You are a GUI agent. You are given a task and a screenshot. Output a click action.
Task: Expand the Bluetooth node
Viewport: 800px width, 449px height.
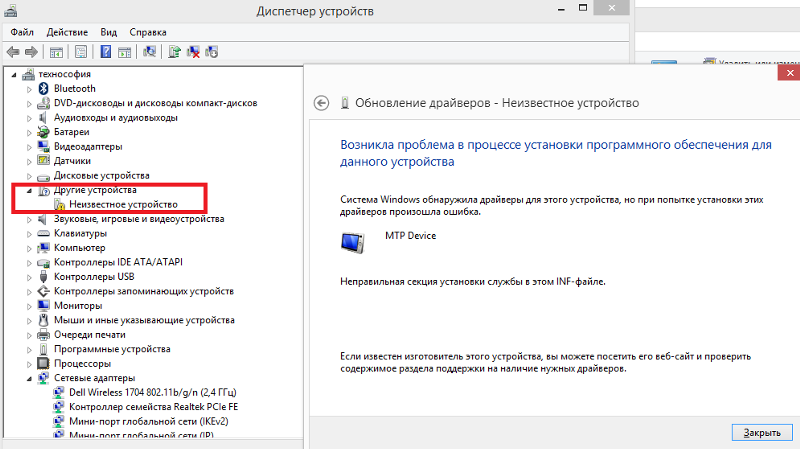[29, 89]
